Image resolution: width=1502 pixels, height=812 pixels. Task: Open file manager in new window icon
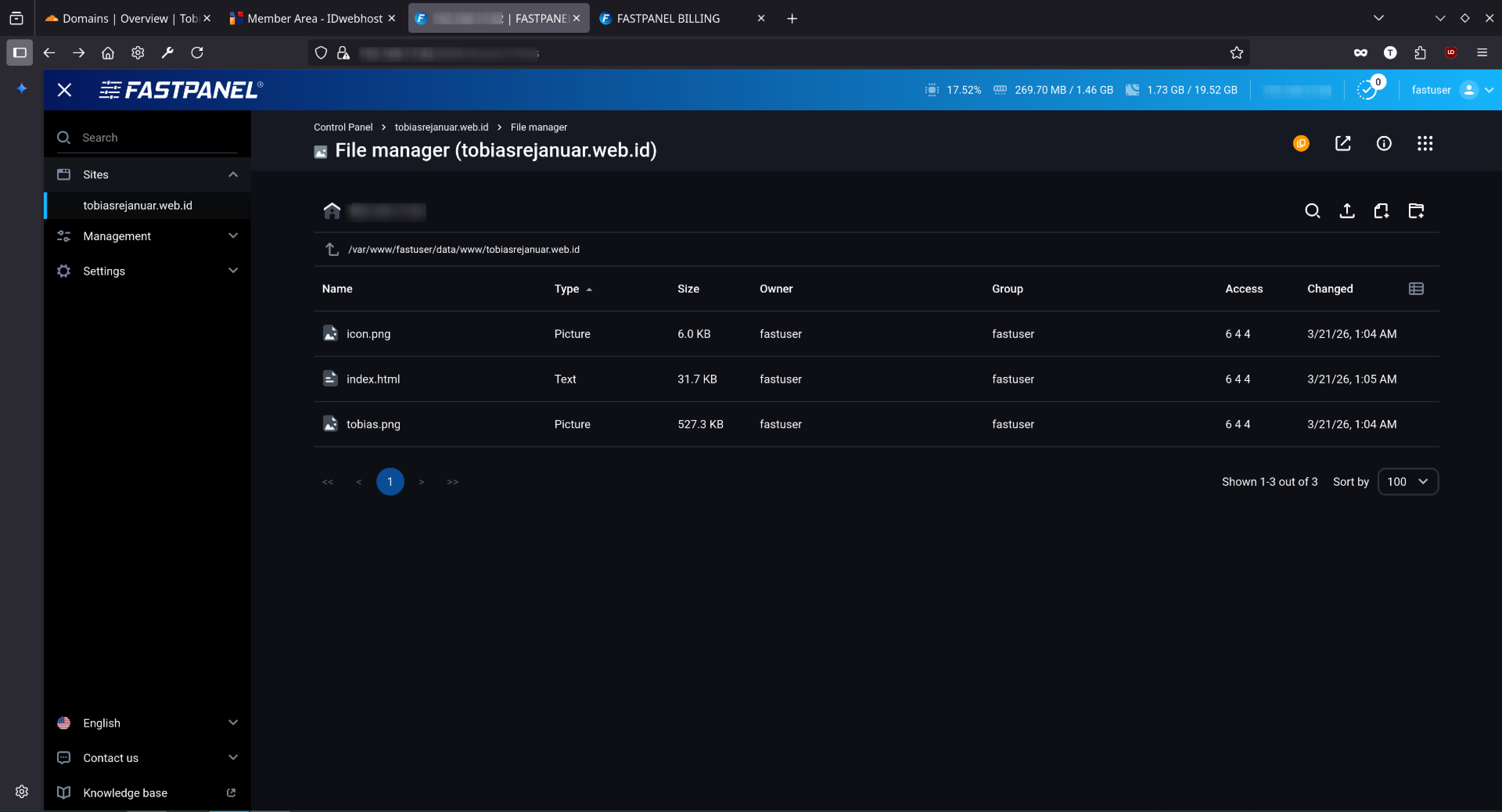(1343, 144)
